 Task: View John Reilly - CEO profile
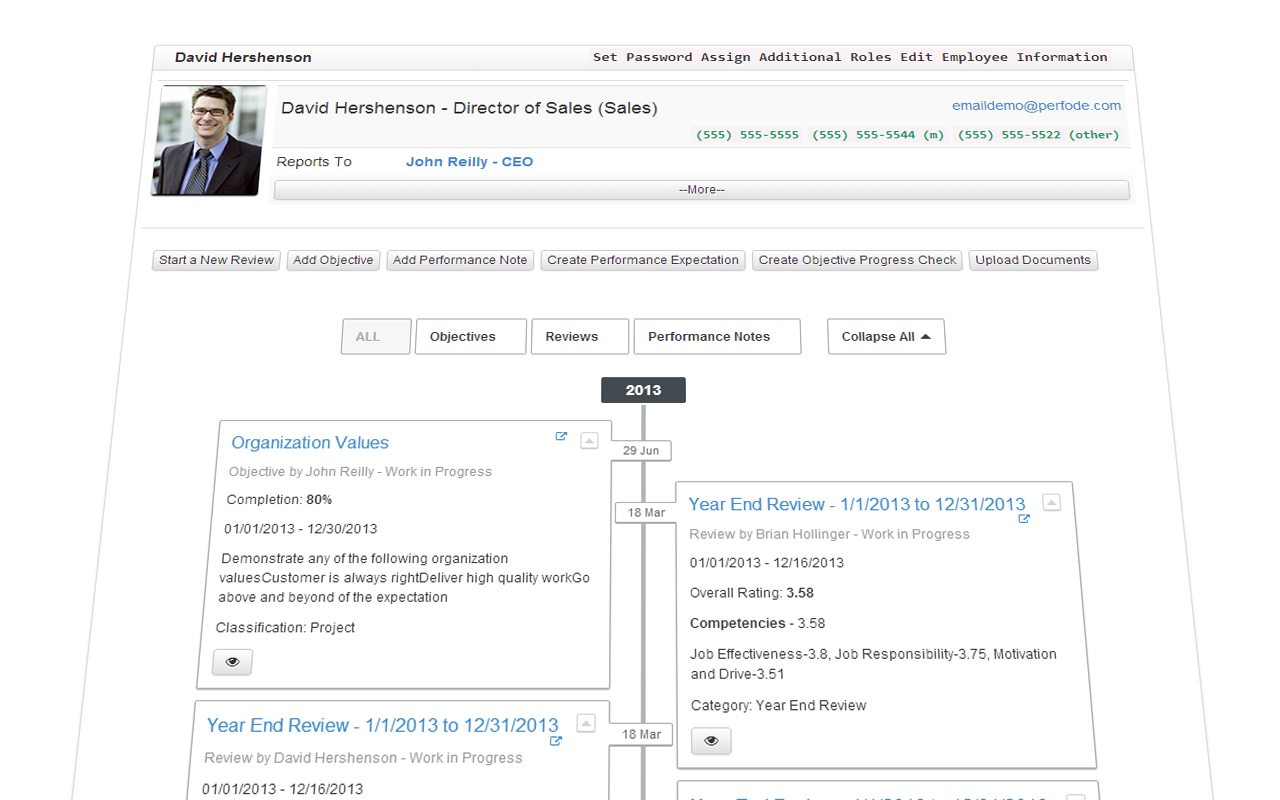point(469,161)
